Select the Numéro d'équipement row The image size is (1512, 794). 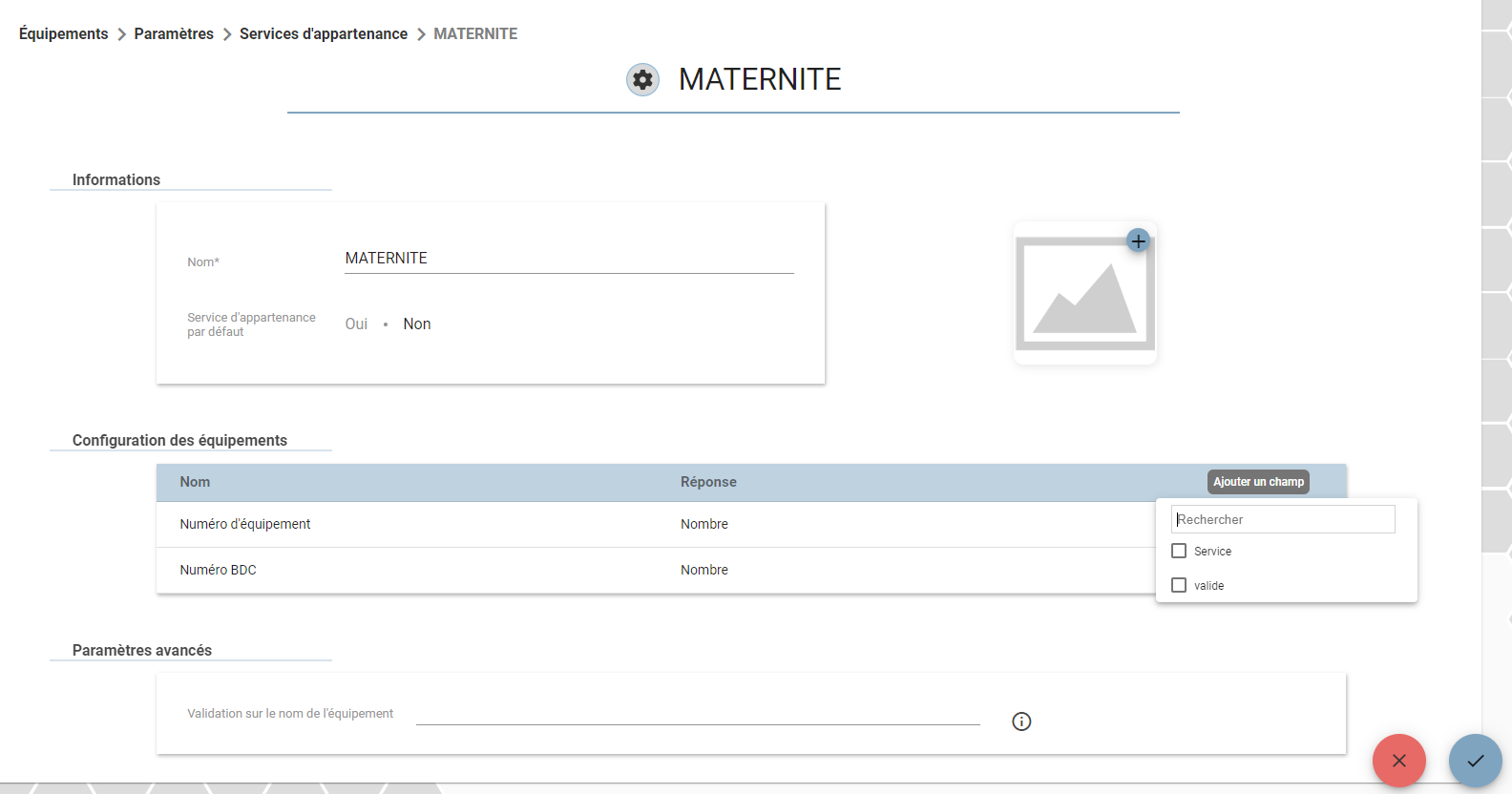pos(656,524)
